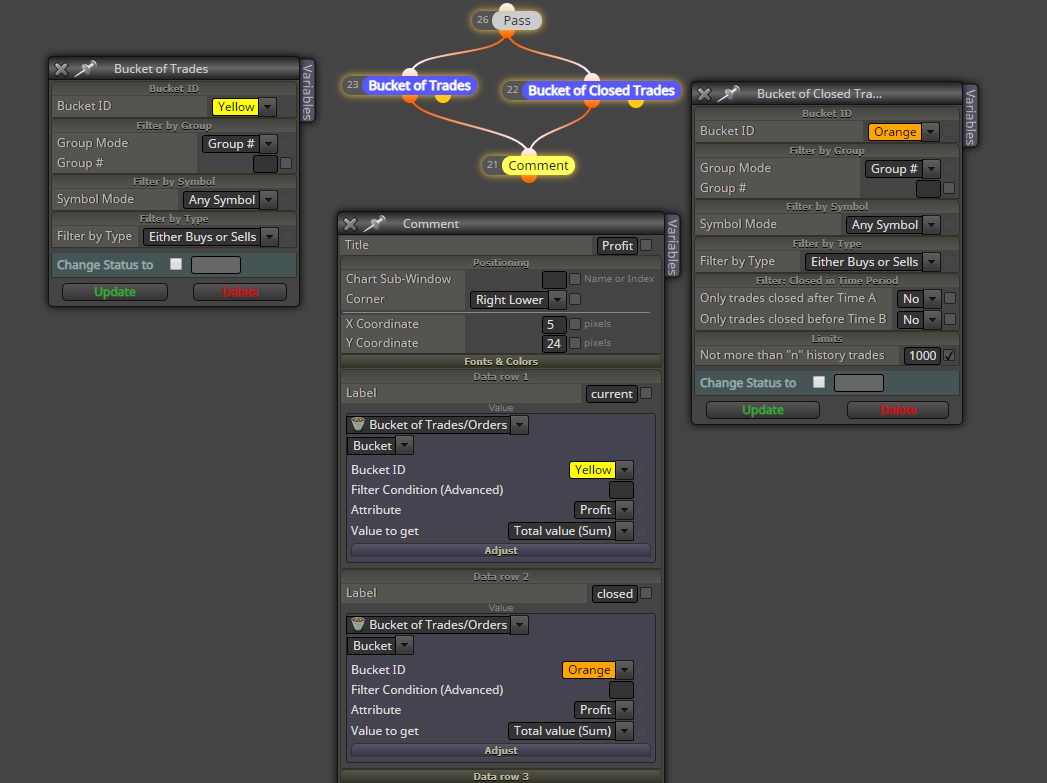Screen dimensions: 1047x783
Task: Toggle Group # checkbox in Bucket of Trades panel
Action: (286, 163)
